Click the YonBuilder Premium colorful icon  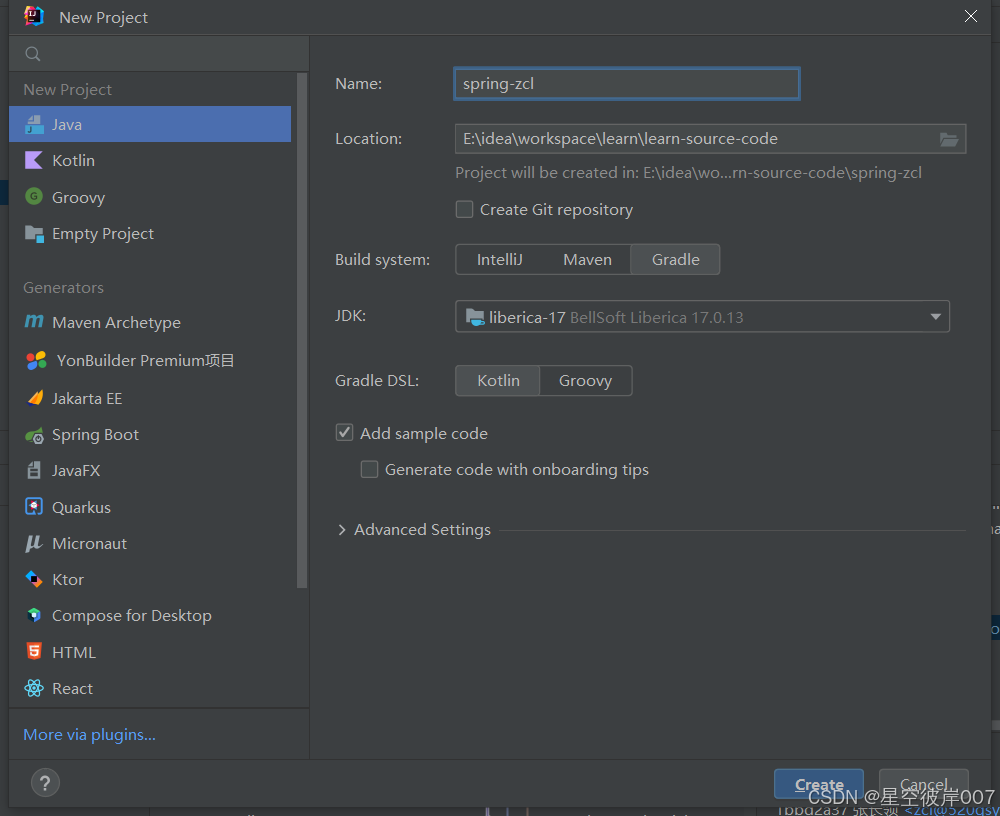tap(36, 360)
